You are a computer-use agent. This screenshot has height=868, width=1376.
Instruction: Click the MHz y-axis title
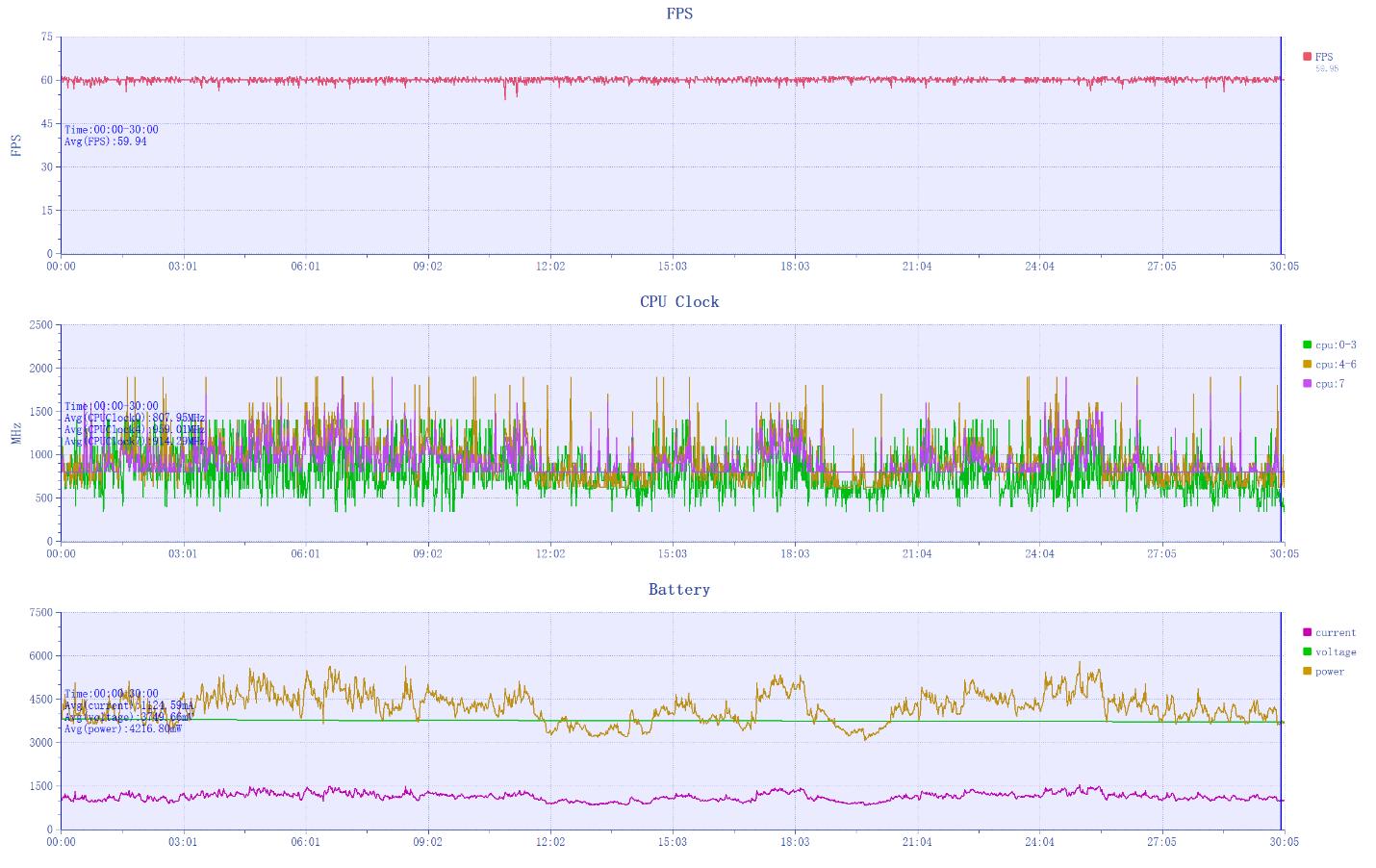pos(15,433)
